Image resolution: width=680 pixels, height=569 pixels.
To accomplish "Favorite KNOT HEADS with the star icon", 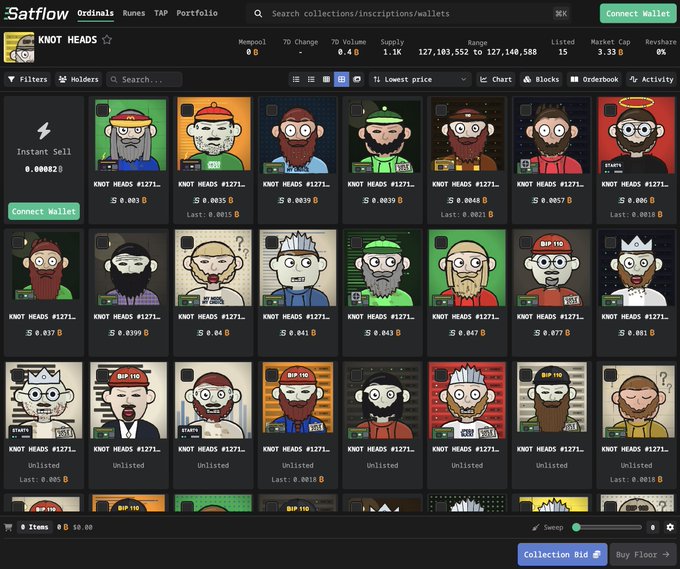I will 107,40.
